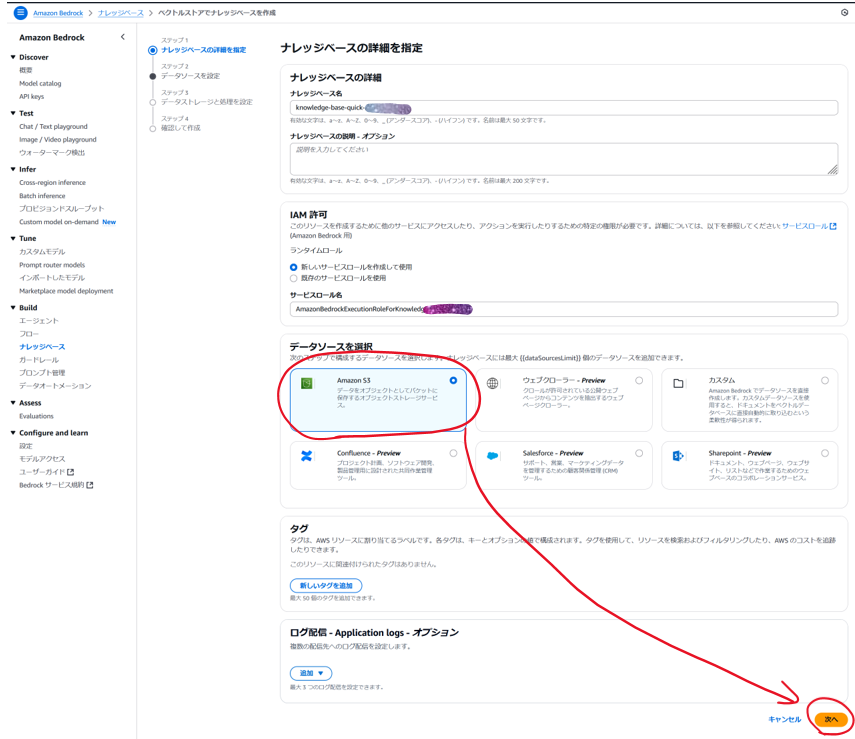Click external link icon next to Bedrock サービス規約

pos(90,485)
